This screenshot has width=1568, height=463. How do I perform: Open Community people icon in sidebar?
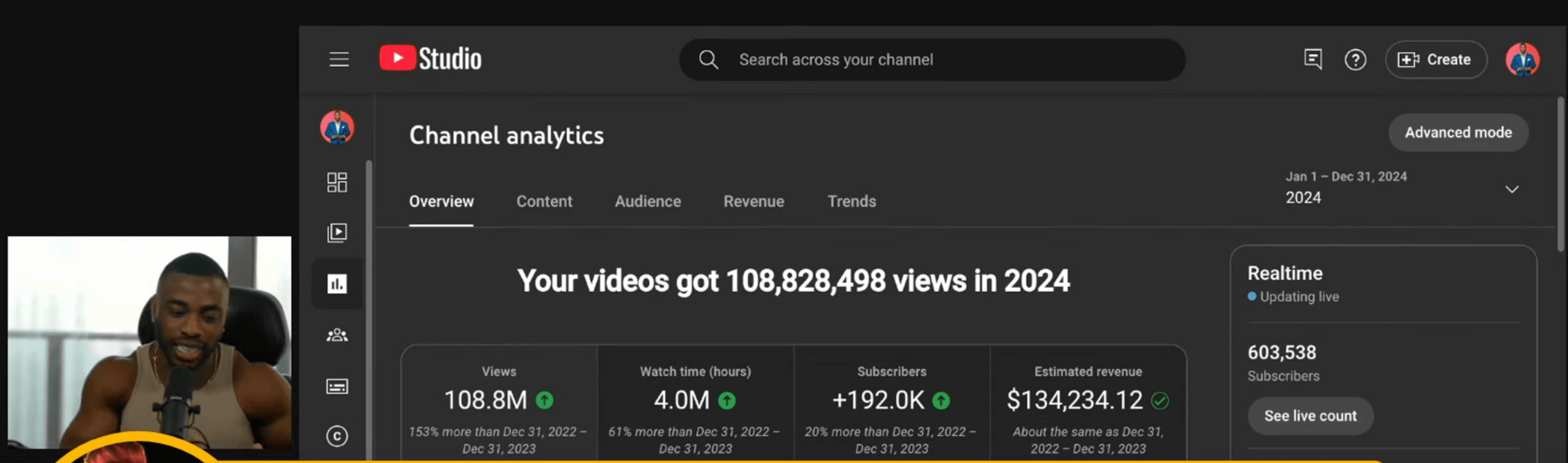click(337, 335)
